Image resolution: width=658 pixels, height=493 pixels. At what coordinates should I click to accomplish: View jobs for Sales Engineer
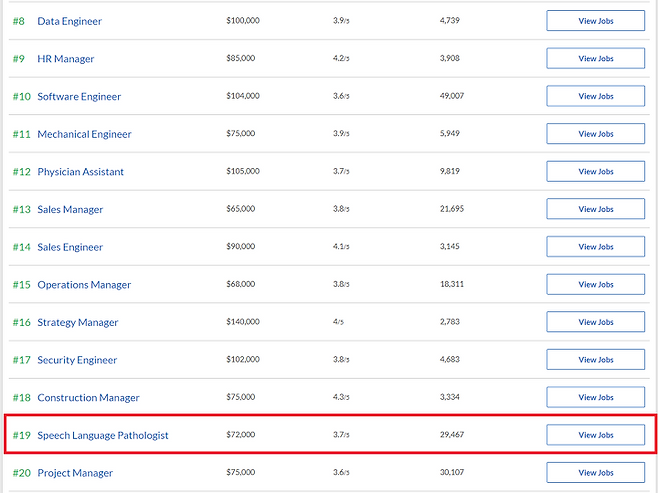tap(595, 247)
